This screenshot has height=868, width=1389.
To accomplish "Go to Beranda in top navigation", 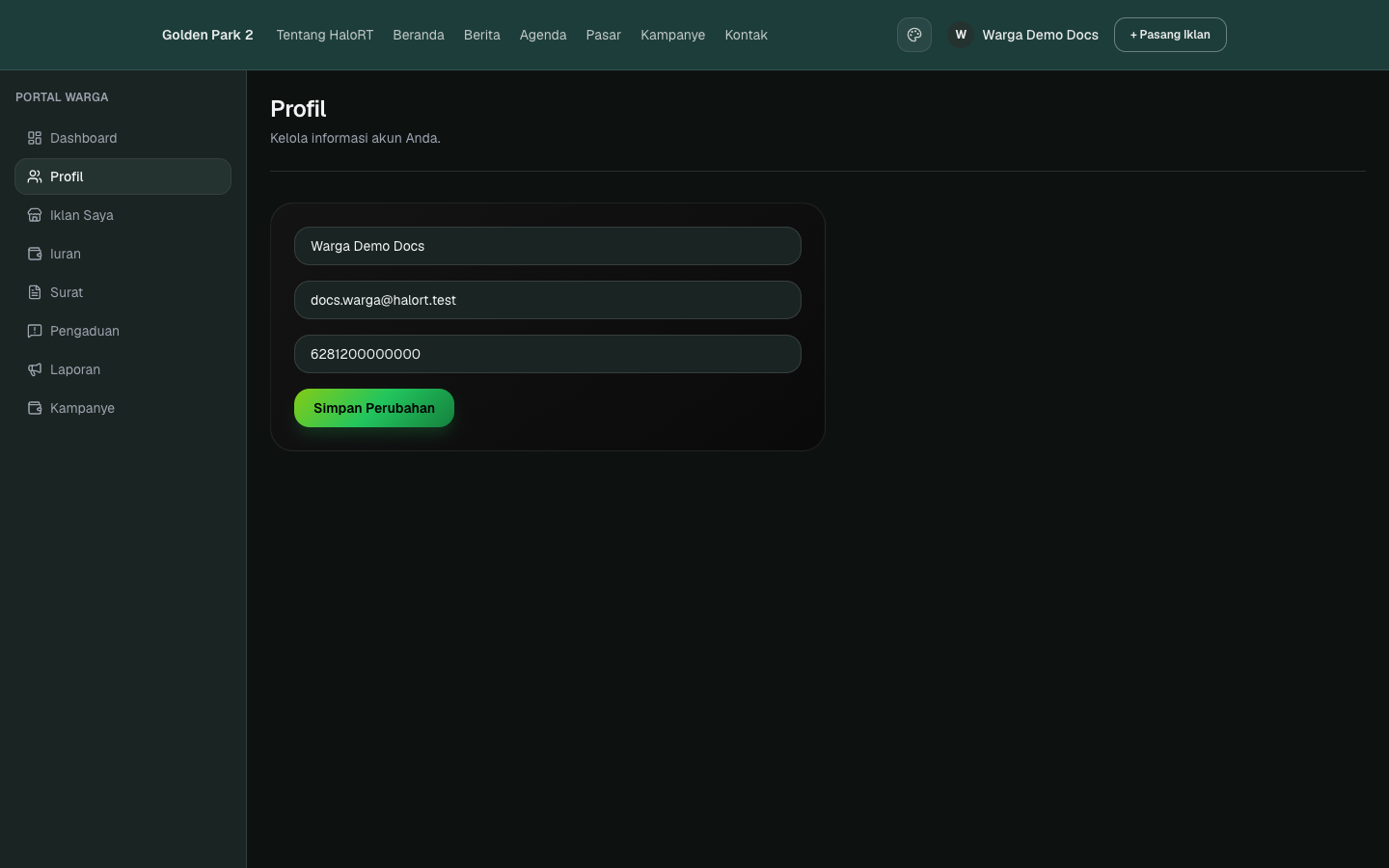I will [x=419, y=35].
